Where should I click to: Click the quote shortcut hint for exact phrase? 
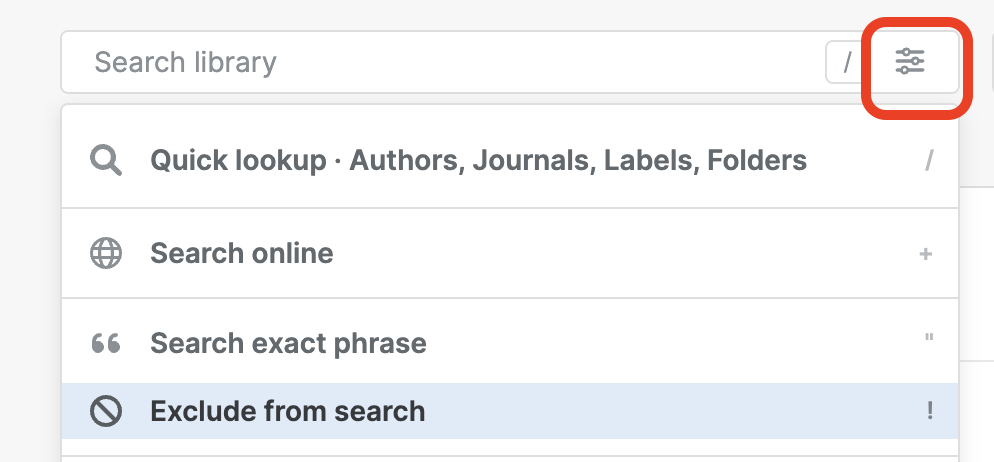coord(929,340)
